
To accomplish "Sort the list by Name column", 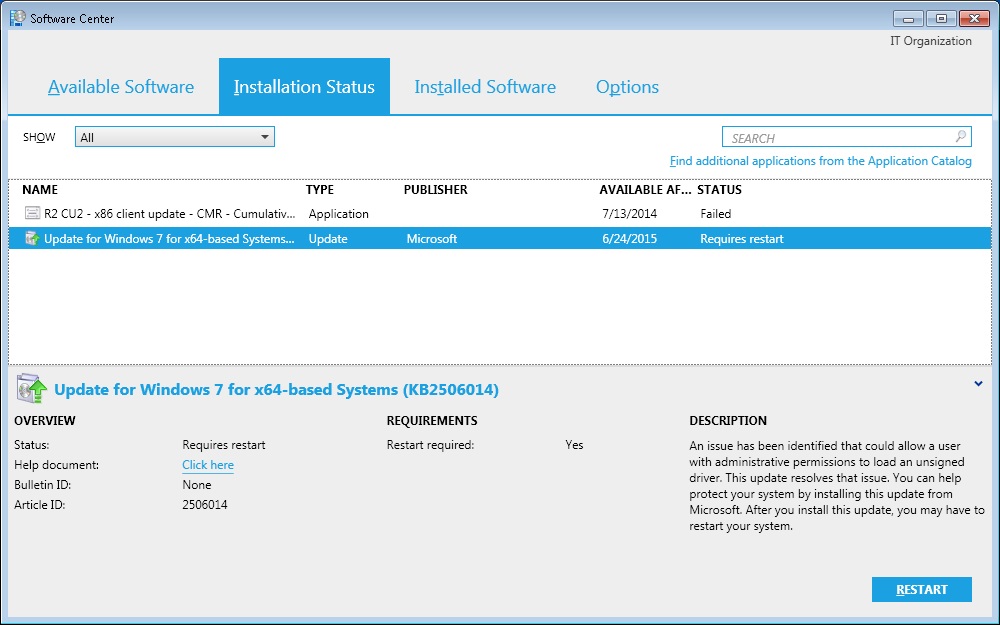I will (x=40, y=189).
